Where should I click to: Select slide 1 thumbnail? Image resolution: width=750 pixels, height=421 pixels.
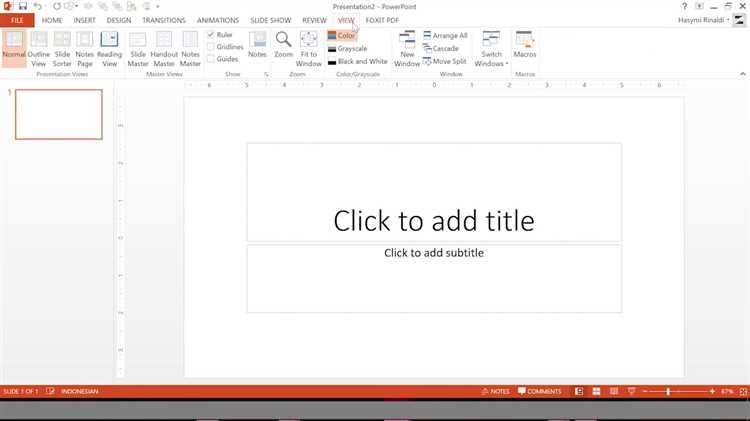tap(59, 114)
